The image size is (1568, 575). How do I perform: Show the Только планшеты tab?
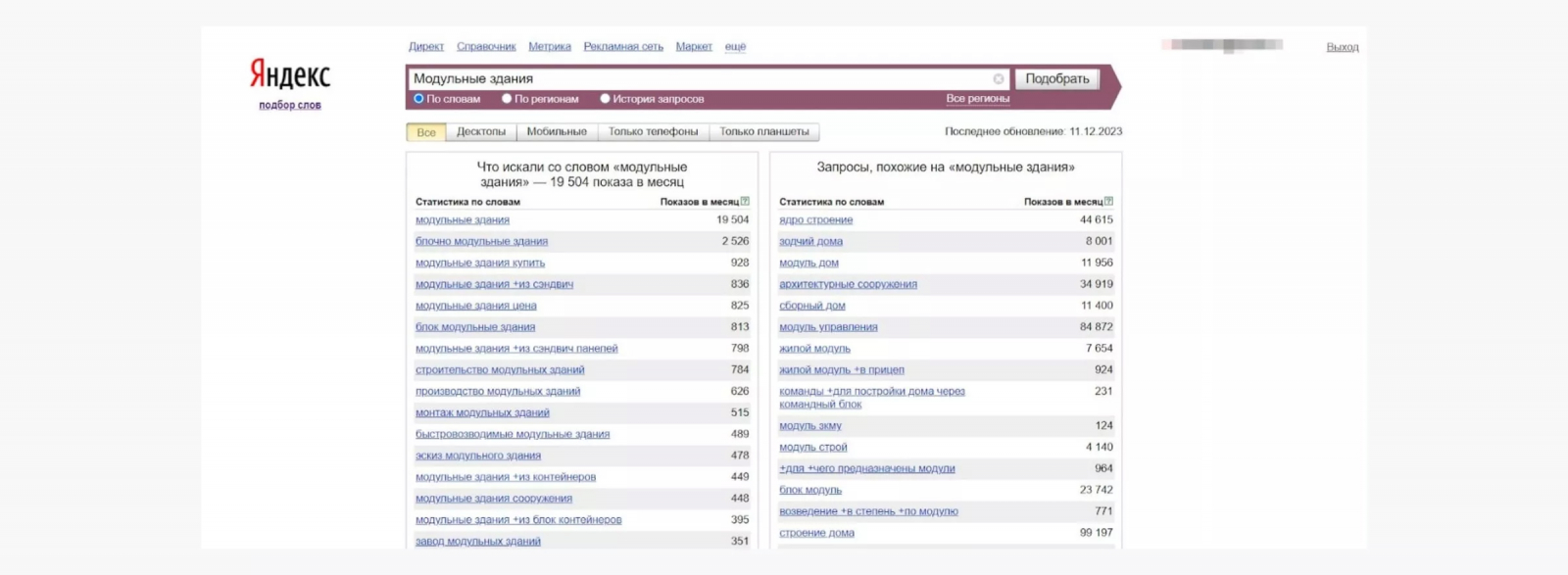764,132
